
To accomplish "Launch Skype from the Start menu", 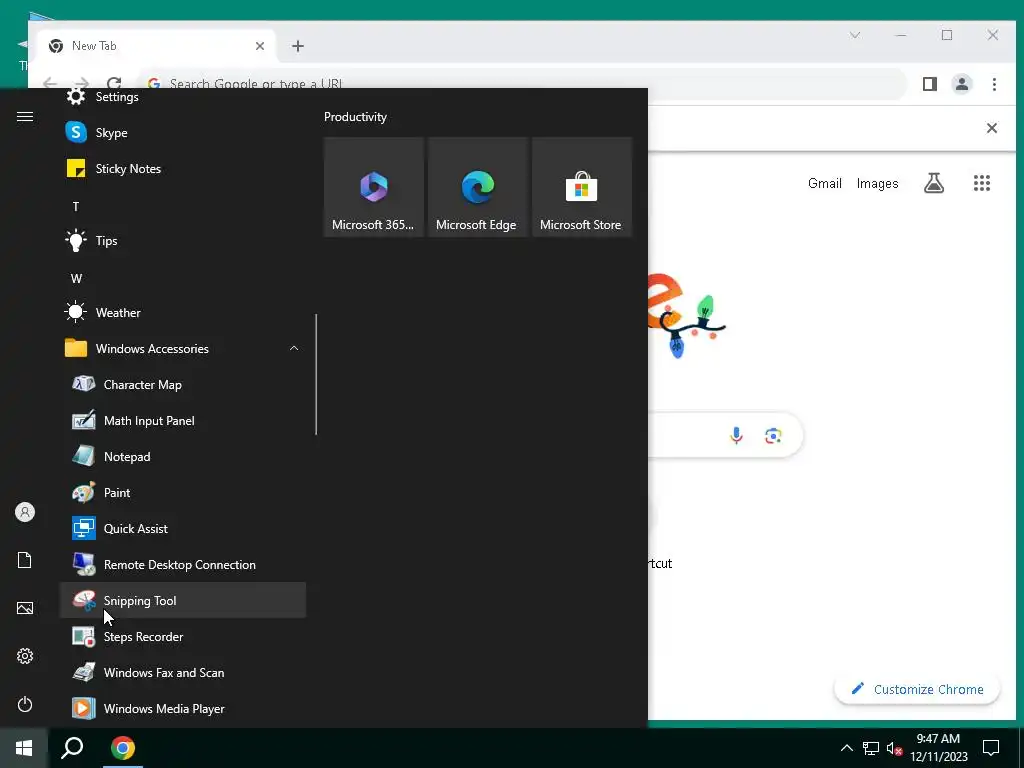I will (x=183, y=133).
